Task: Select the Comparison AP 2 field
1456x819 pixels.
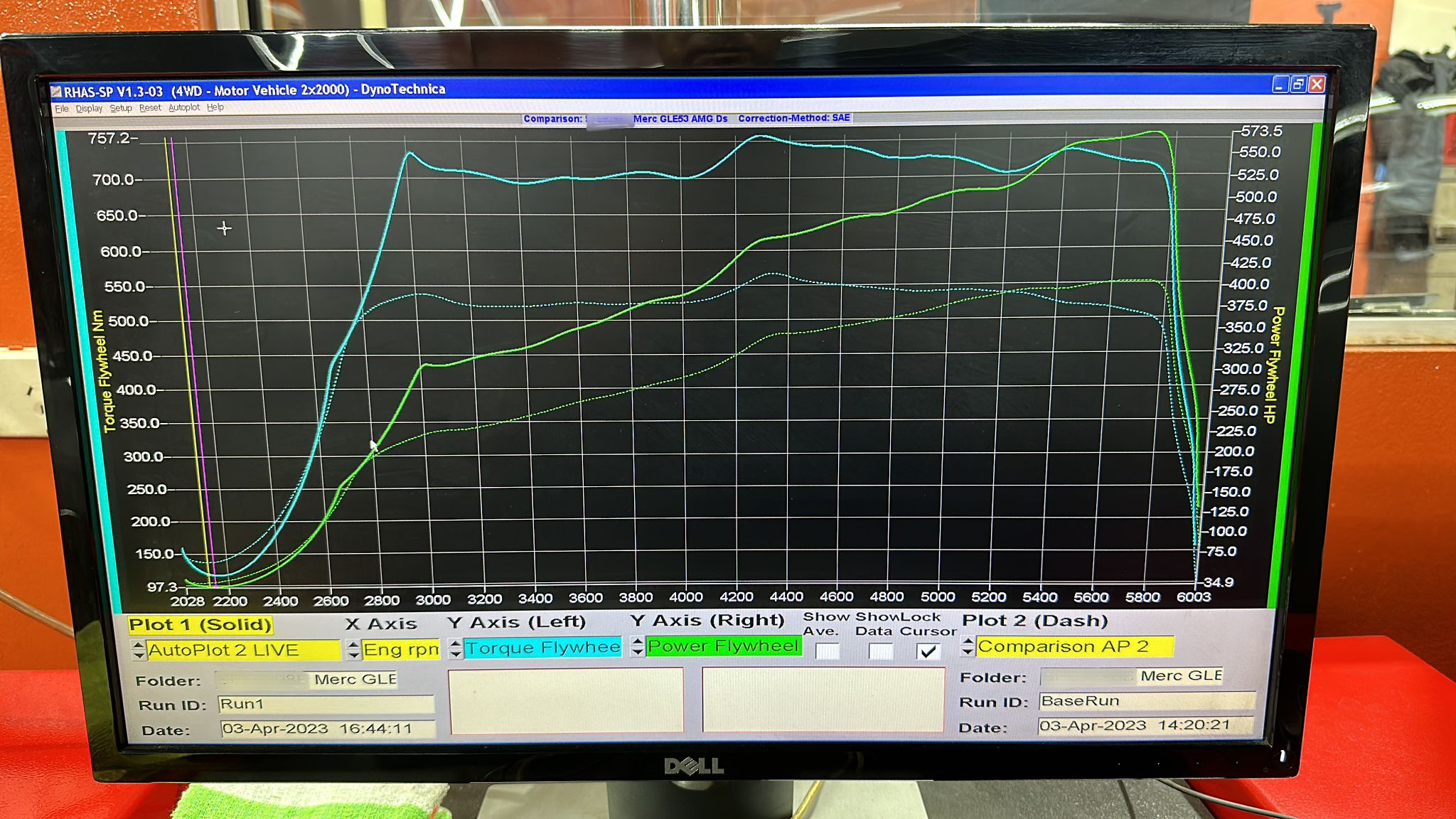Action: [x=1074, y=646]
